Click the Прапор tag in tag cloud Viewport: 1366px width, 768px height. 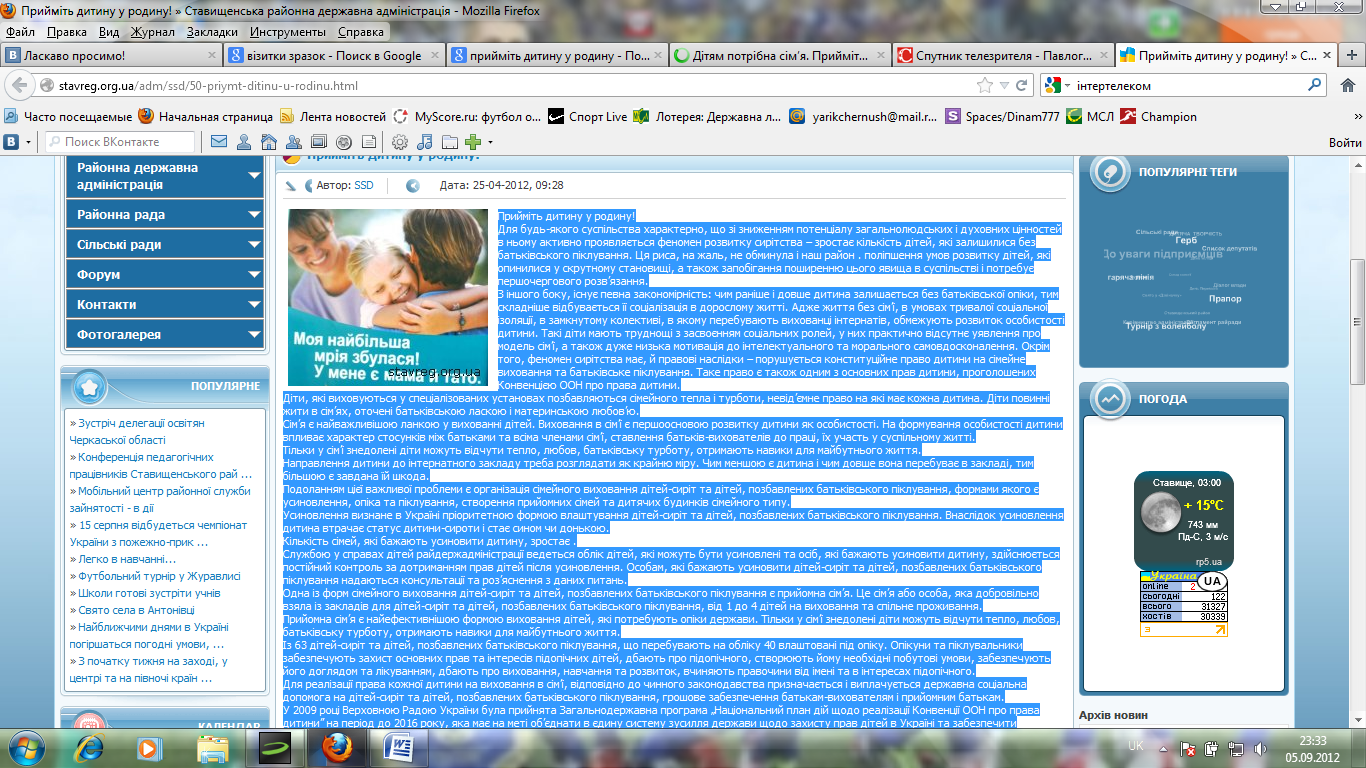[1225, 299]
